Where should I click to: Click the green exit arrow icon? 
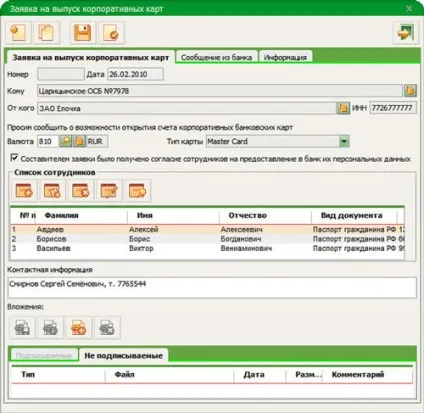tap(405, 33)
